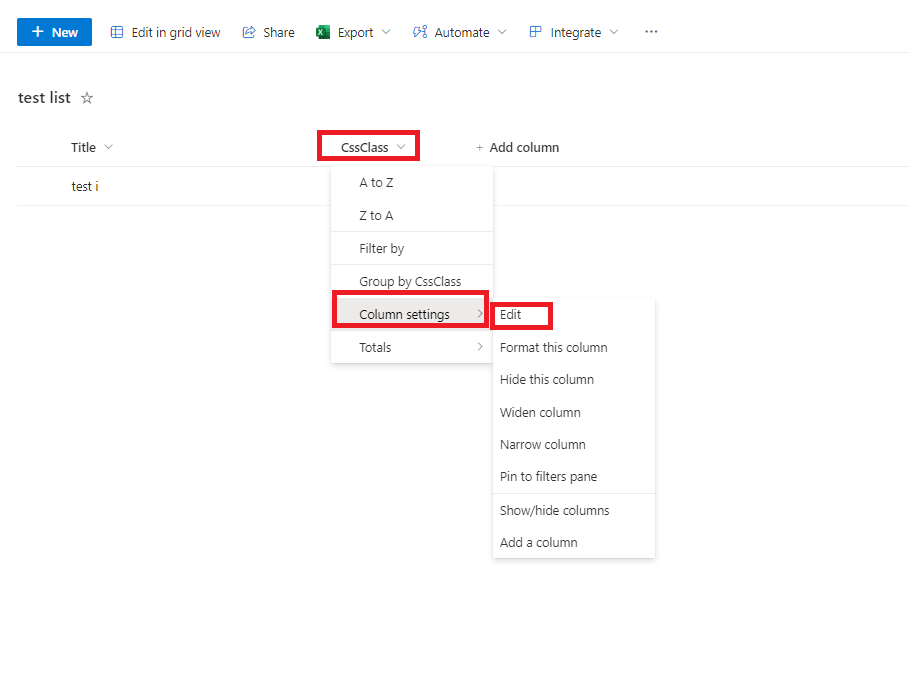Select Group by CssClass
The width and height of the screenshot is (909, 678).
412,282
